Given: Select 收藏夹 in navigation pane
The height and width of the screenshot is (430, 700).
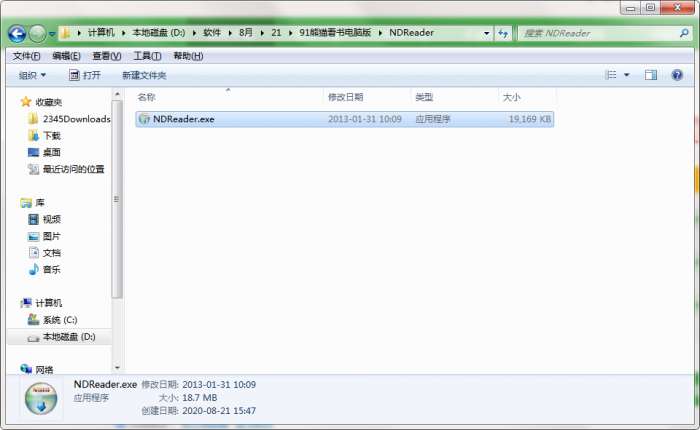Looking at the screenshot, I should [48, 102].
